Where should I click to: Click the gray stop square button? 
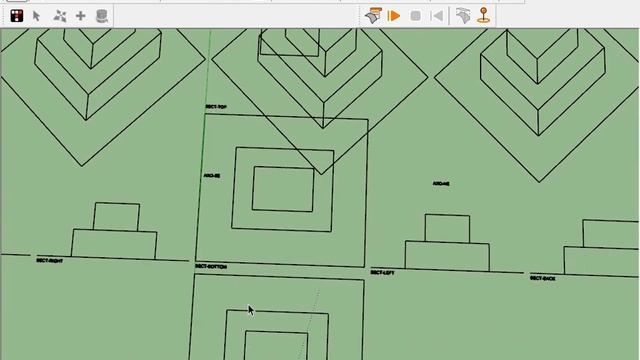tap(416, 16)
